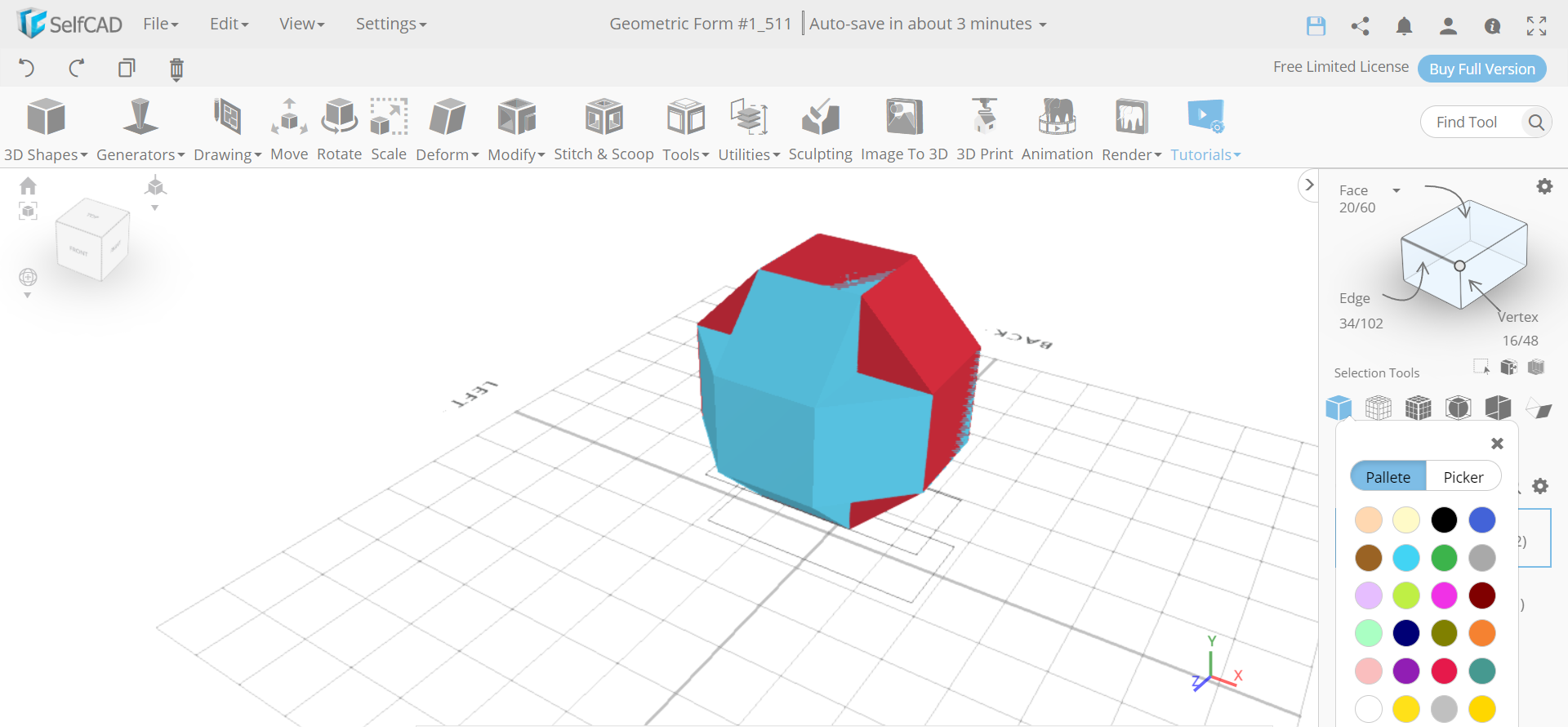Collapse the right side panel
The image size is (1568, 727).
[x=1309, y=185]
